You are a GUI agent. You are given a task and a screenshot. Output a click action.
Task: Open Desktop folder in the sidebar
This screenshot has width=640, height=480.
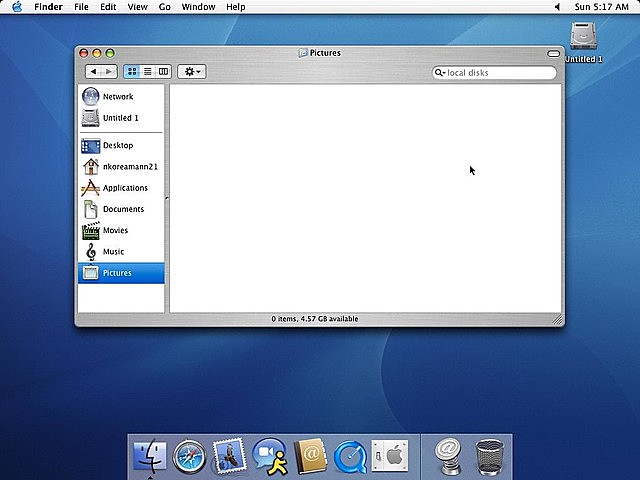click(121, 145)
